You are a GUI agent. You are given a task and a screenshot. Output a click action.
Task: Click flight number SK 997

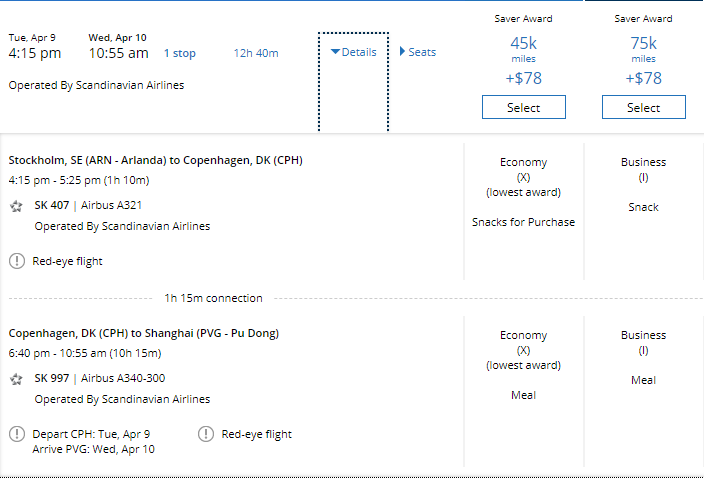coord(50,379)
